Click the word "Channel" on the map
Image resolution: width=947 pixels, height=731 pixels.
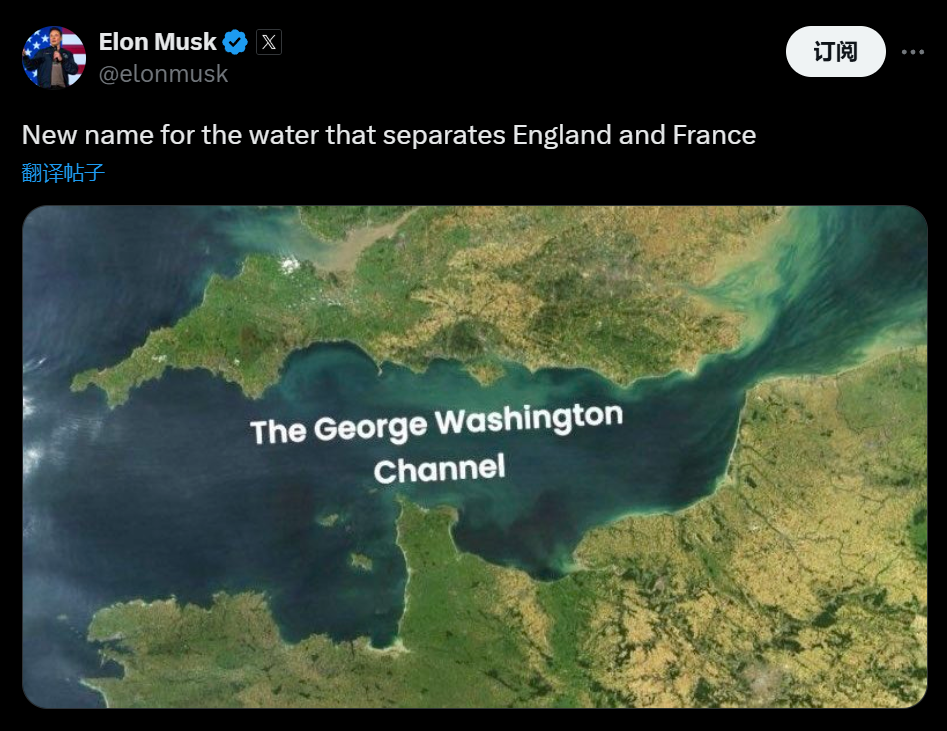[439, 468]
